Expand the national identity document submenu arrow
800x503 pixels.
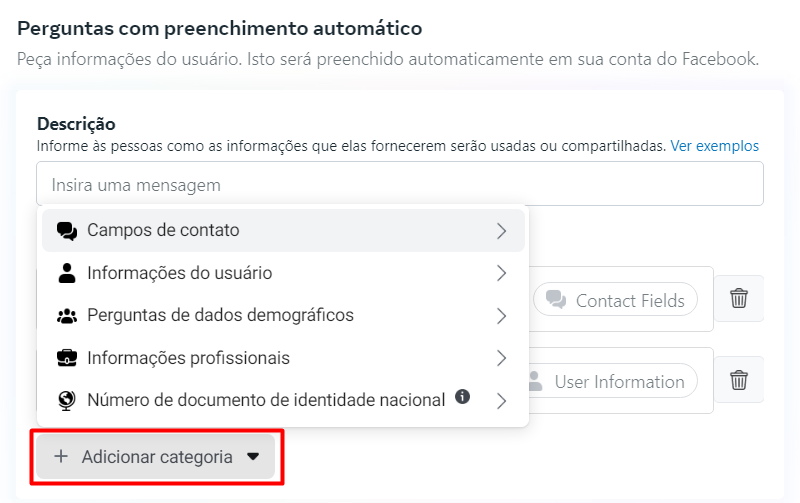pyautogui.click(x=502, y=401)
